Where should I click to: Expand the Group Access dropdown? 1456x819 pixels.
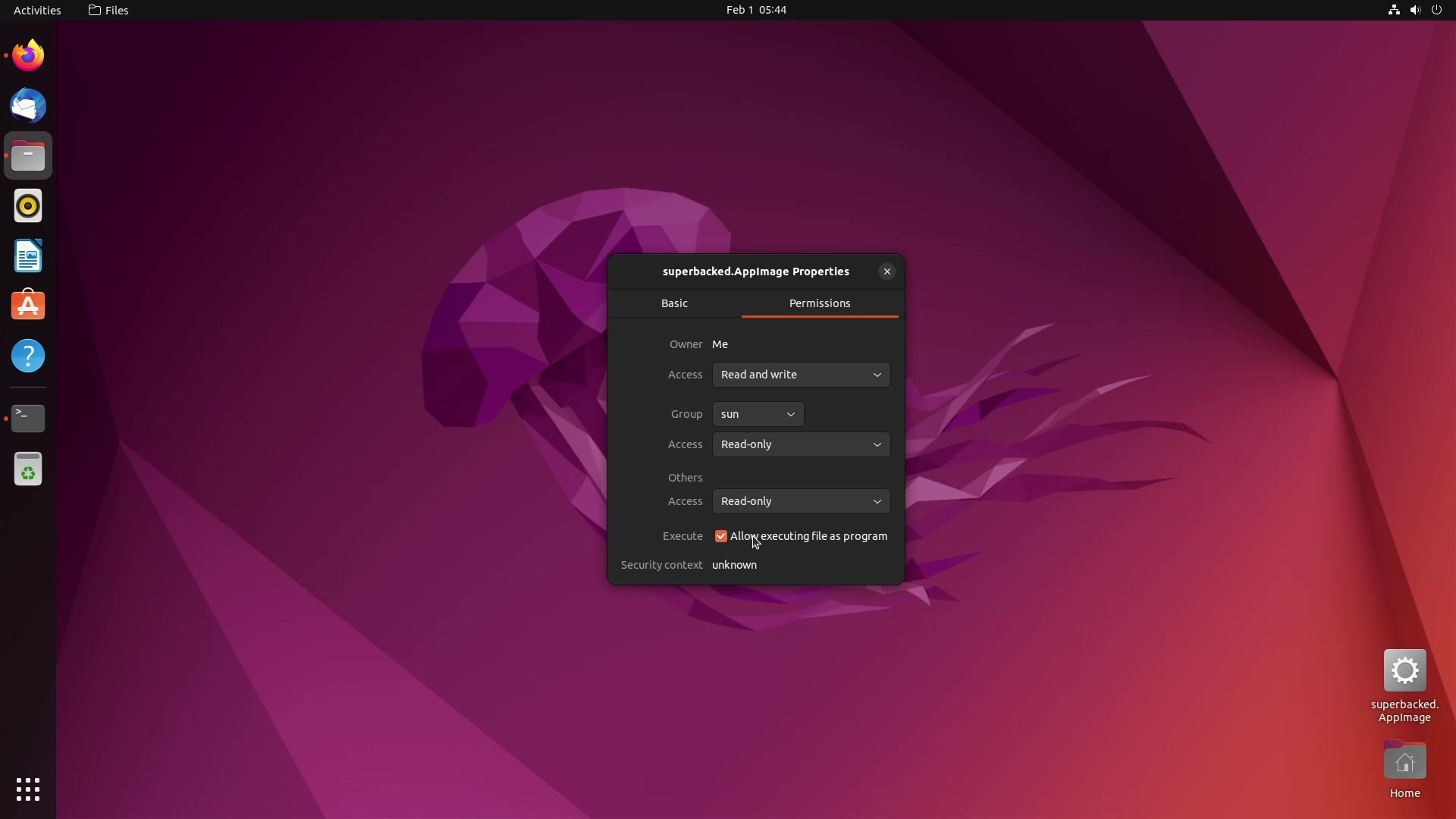click(x=800, y=444)
